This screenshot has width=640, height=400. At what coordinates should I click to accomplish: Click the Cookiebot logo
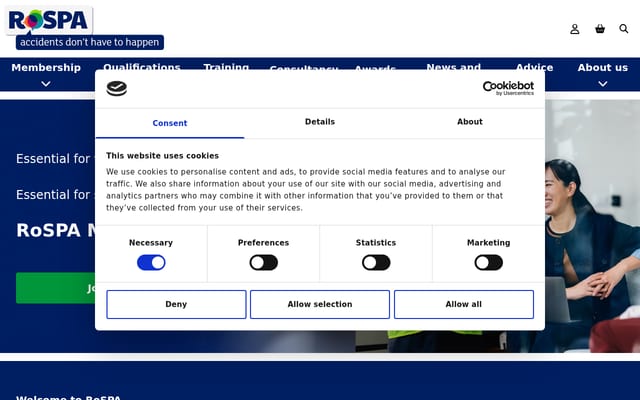(x=508, y=88)
